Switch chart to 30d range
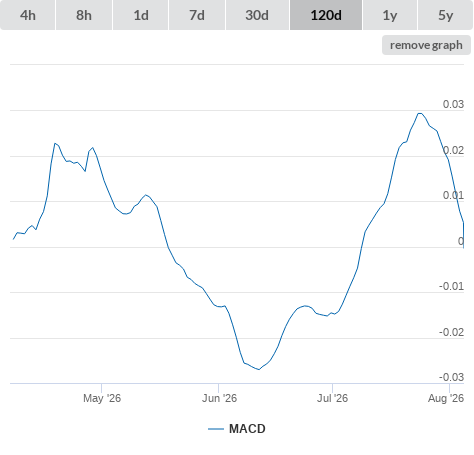 pos(257,15)
